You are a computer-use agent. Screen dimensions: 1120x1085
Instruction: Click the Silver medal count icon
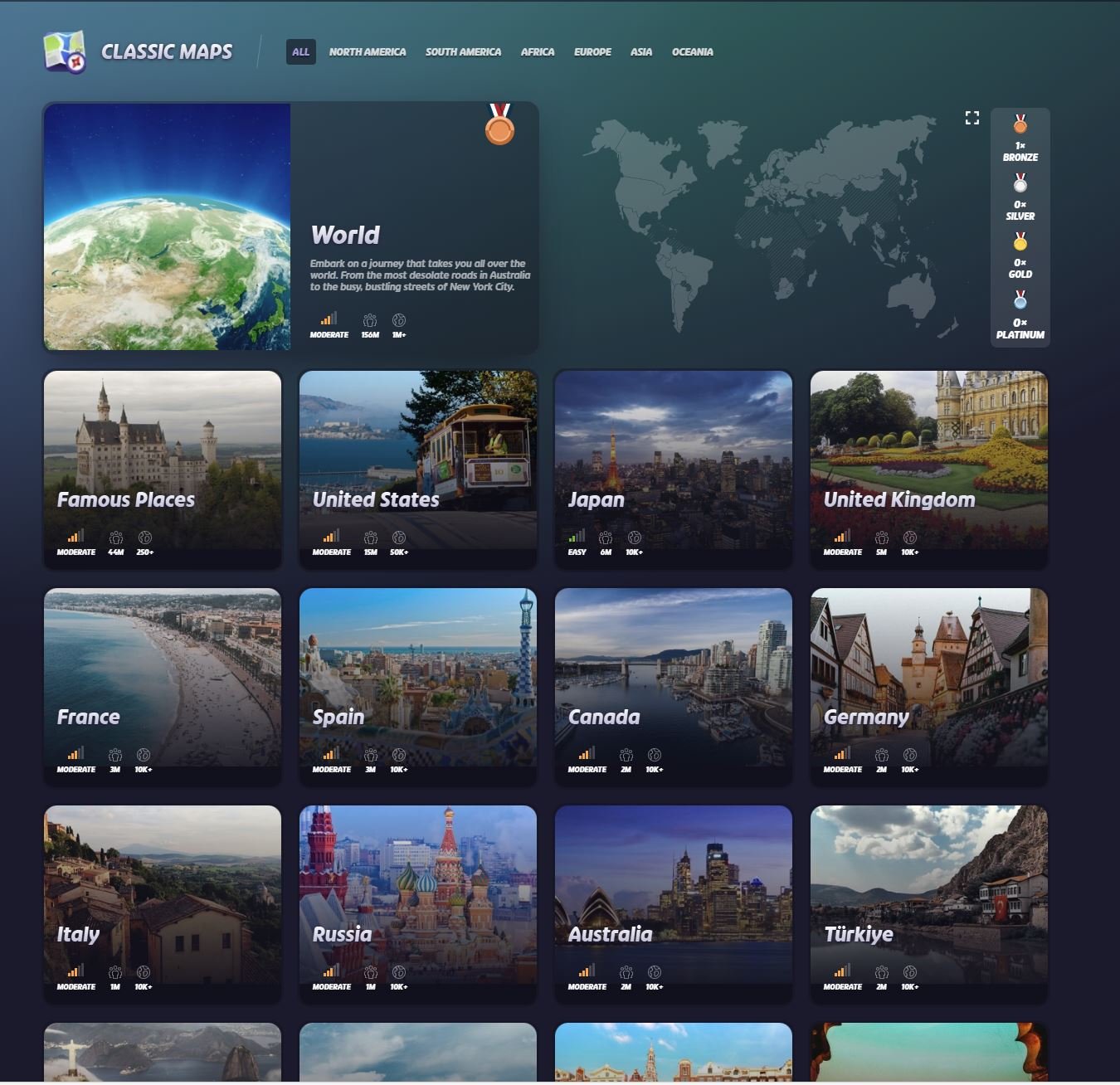click(x=1020, y=183)
